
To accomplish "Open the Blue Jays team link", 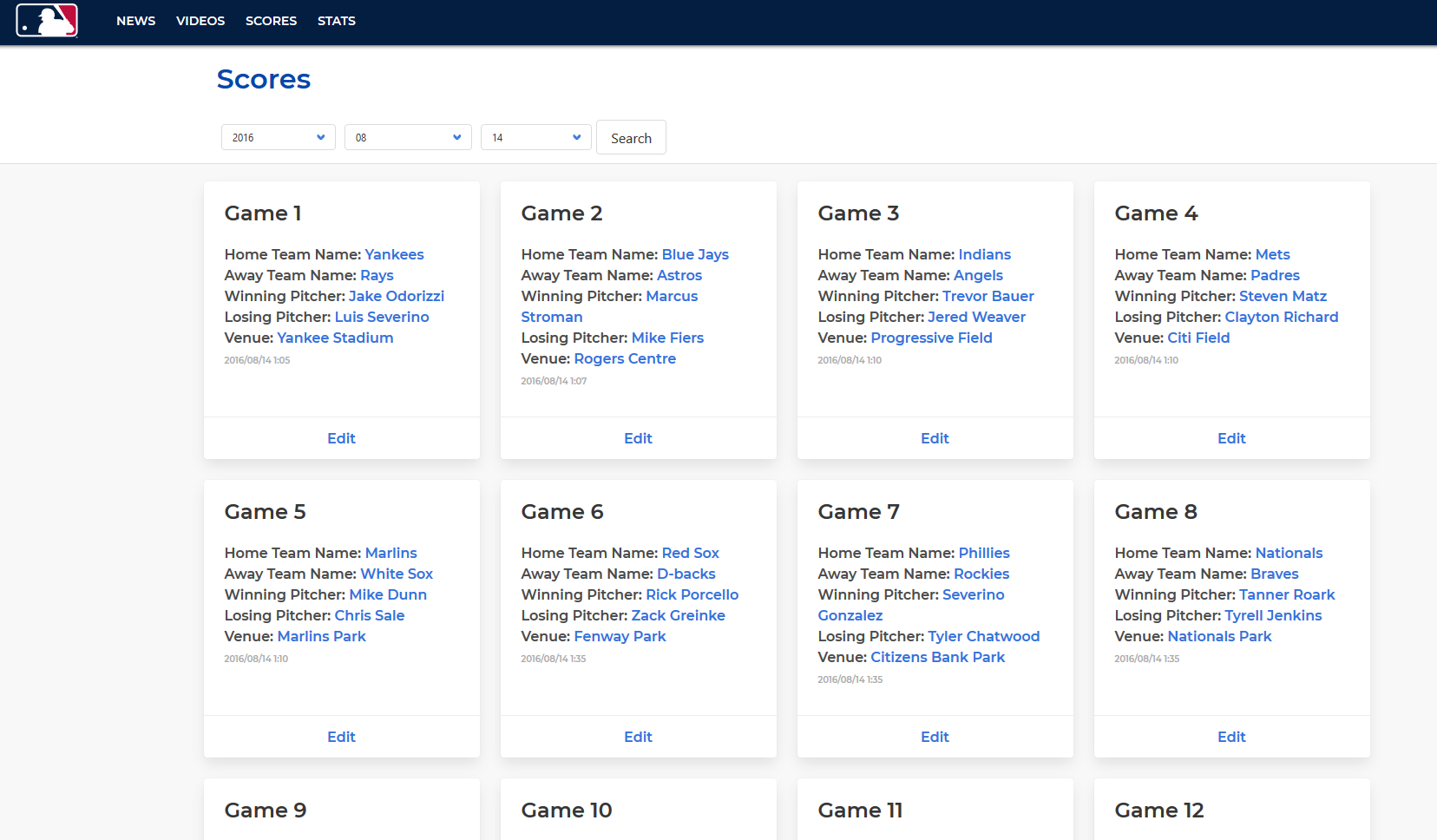I will [x=695, y=254].
